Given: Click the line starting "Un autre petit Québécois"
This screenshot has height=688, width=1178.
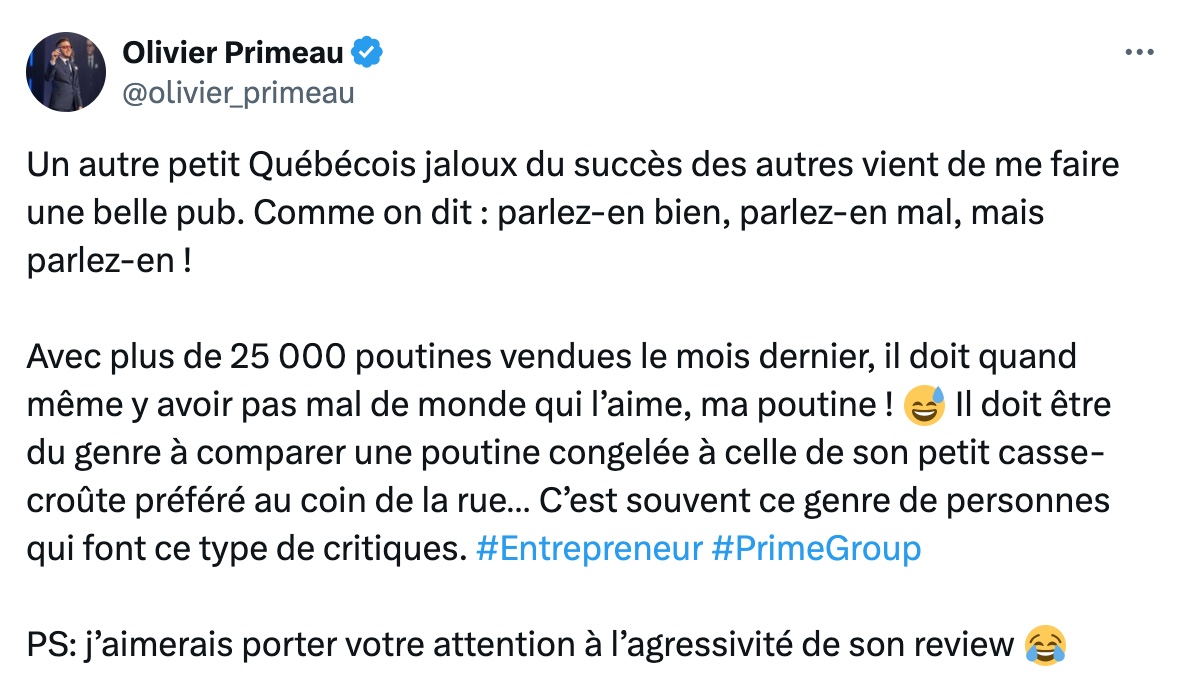Looking at the screenshot, I should coord(573,165).
